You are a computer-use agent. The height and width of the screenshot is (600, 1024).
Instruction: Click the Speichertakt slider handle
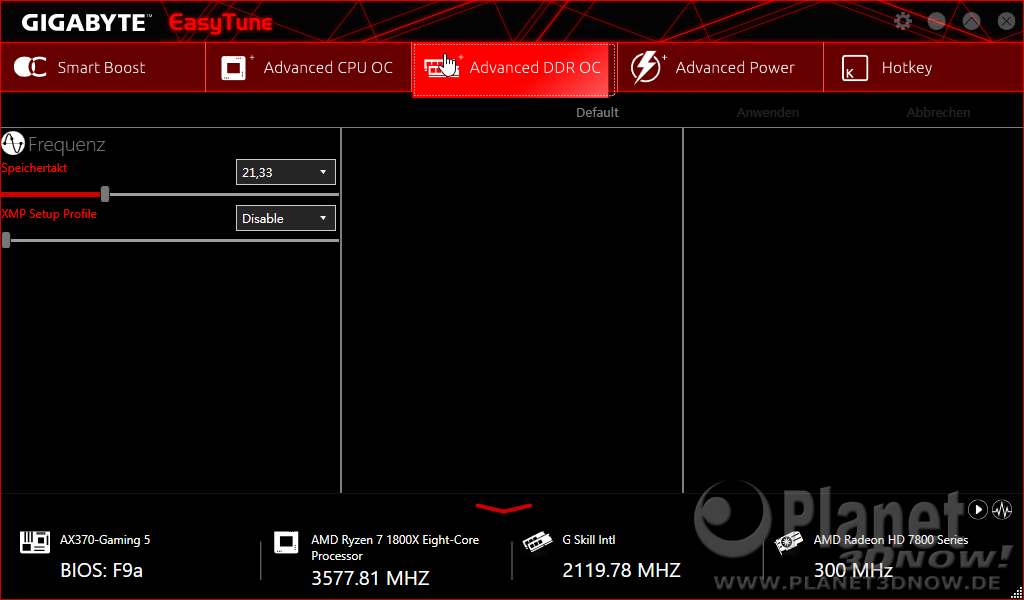(104, 194)
